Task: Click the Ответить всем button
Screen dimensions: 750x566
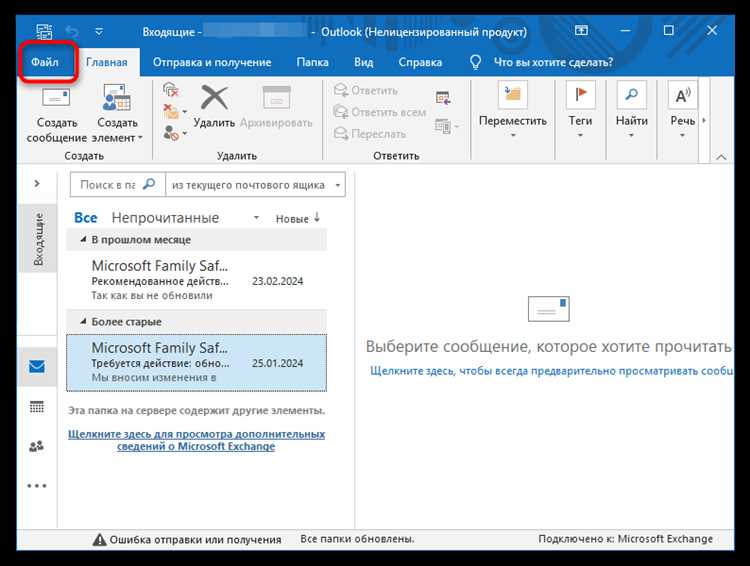Action: [380, 112]
